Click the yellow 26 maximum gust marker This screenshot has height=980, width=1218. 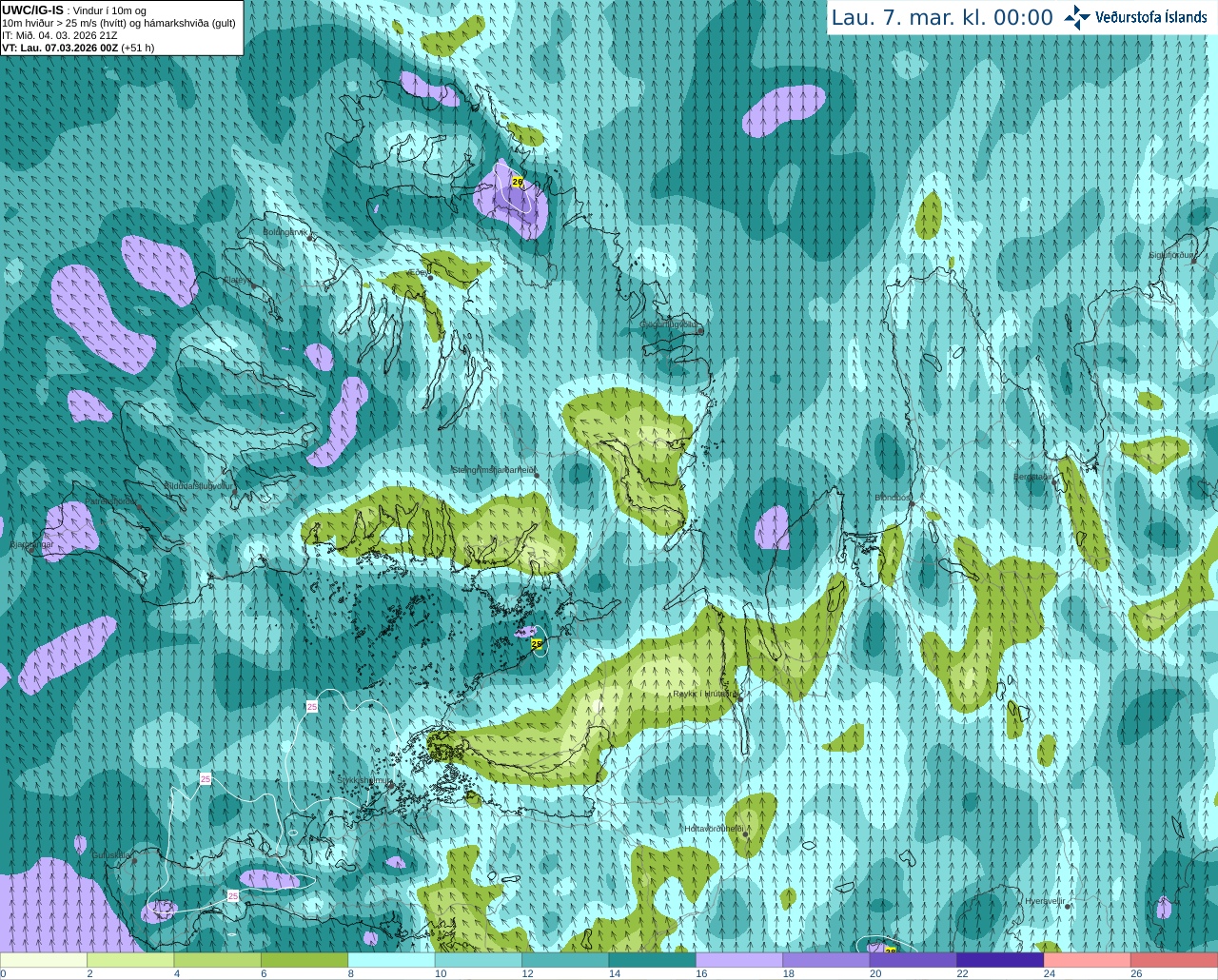518,181
